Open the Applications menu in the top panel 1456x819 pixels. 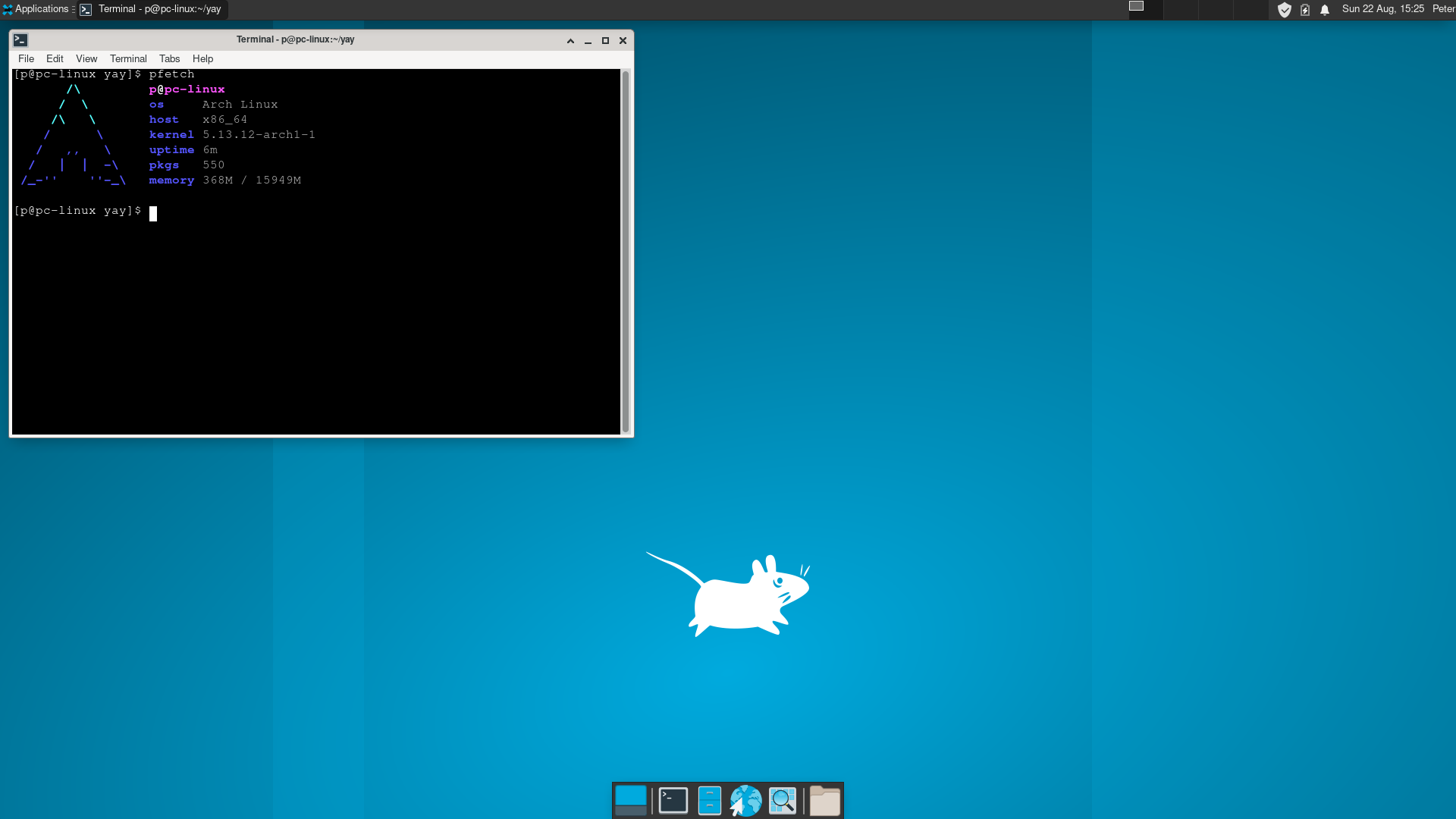pyautogui.click(x=36, y=9)
